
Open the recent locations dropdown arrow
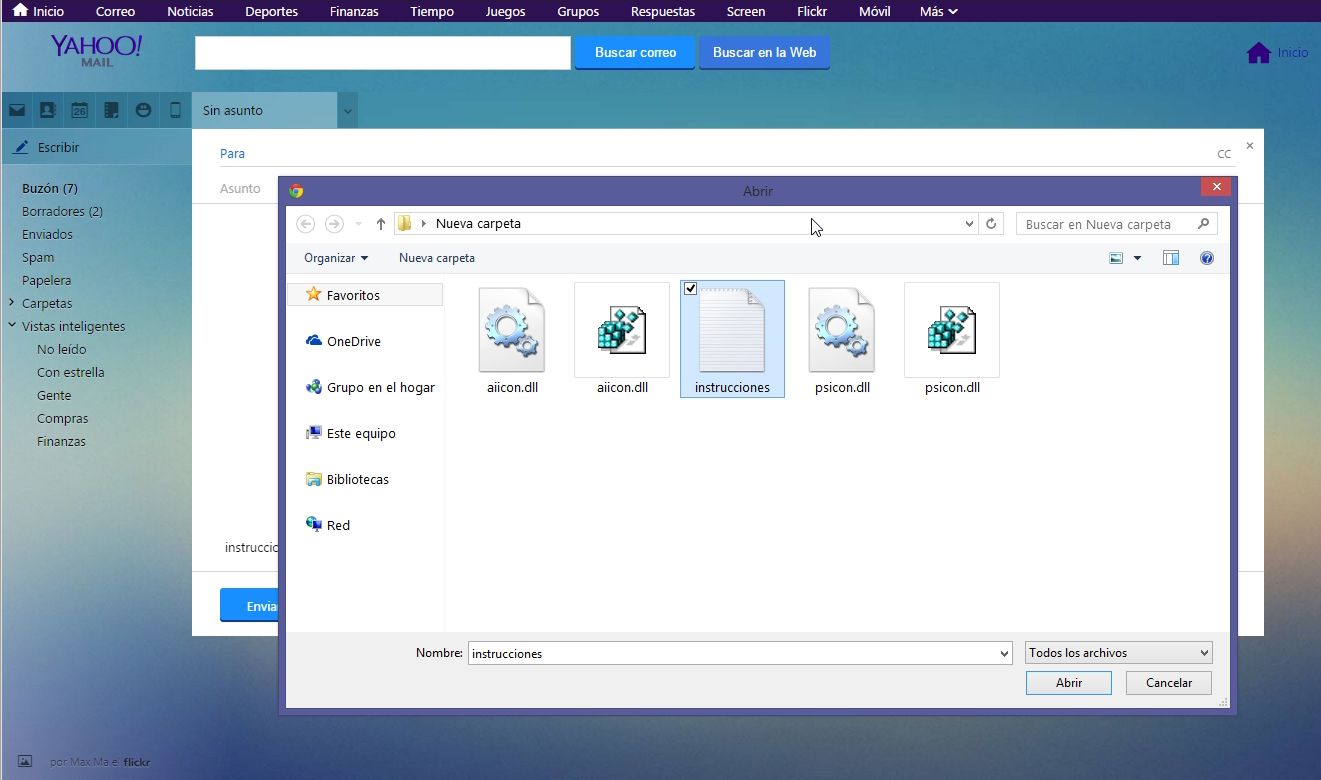[x=358, y=224]
